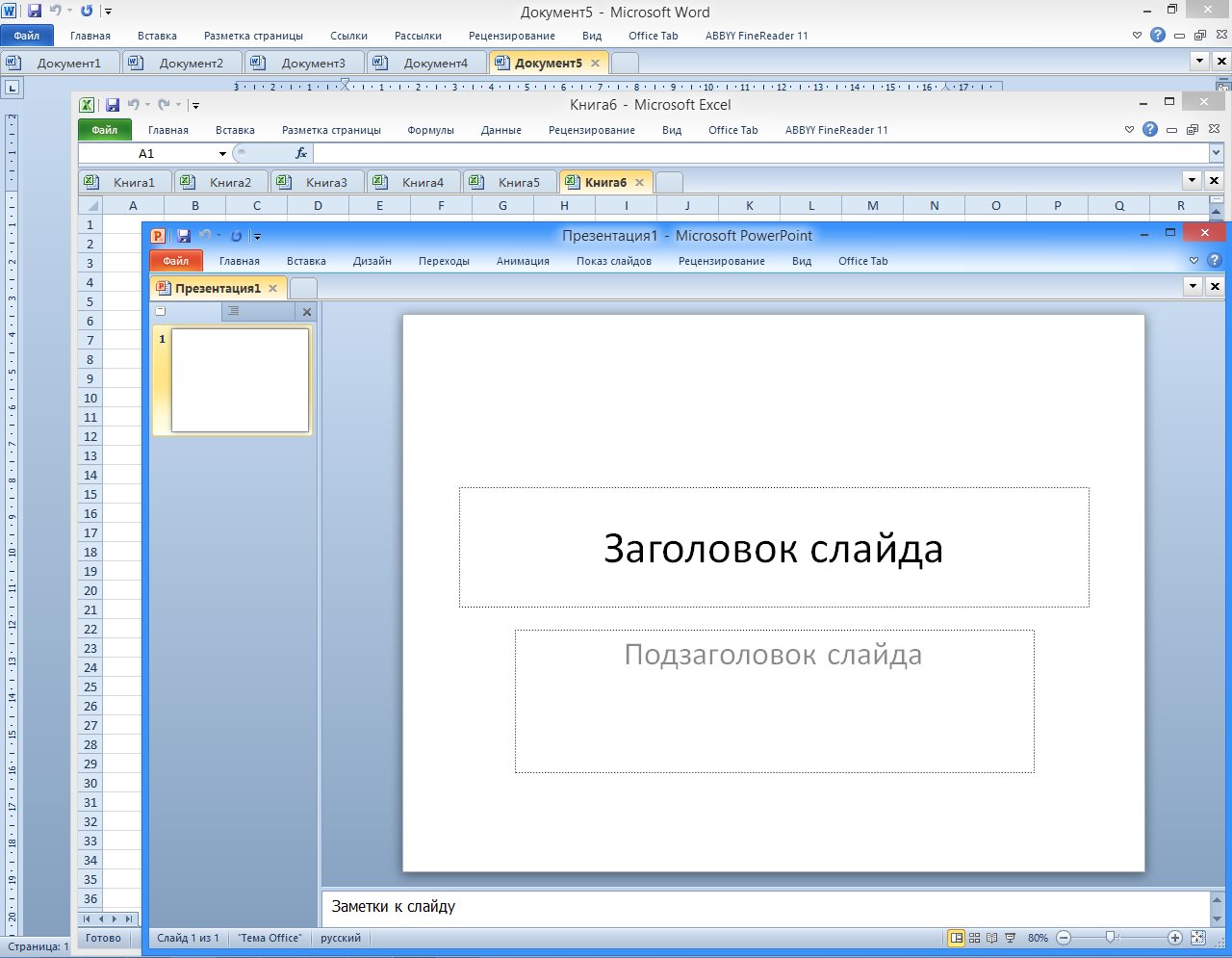Open a new blank tab in Excel
This screenshot has height=958, width=1232.
click(x=669, y=182)
